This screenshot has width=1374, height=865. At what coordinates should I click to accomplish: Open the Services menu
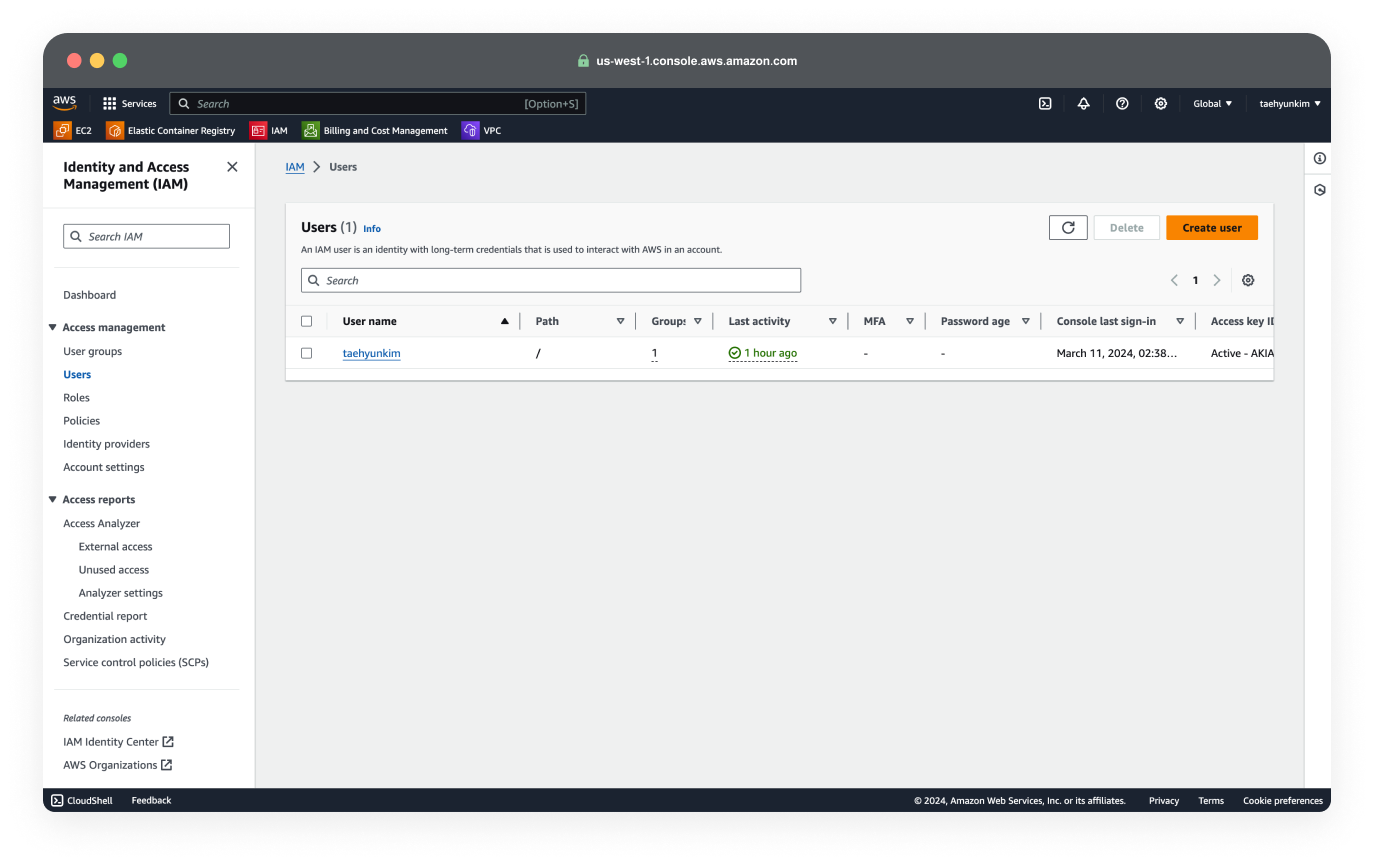[130, 103]
